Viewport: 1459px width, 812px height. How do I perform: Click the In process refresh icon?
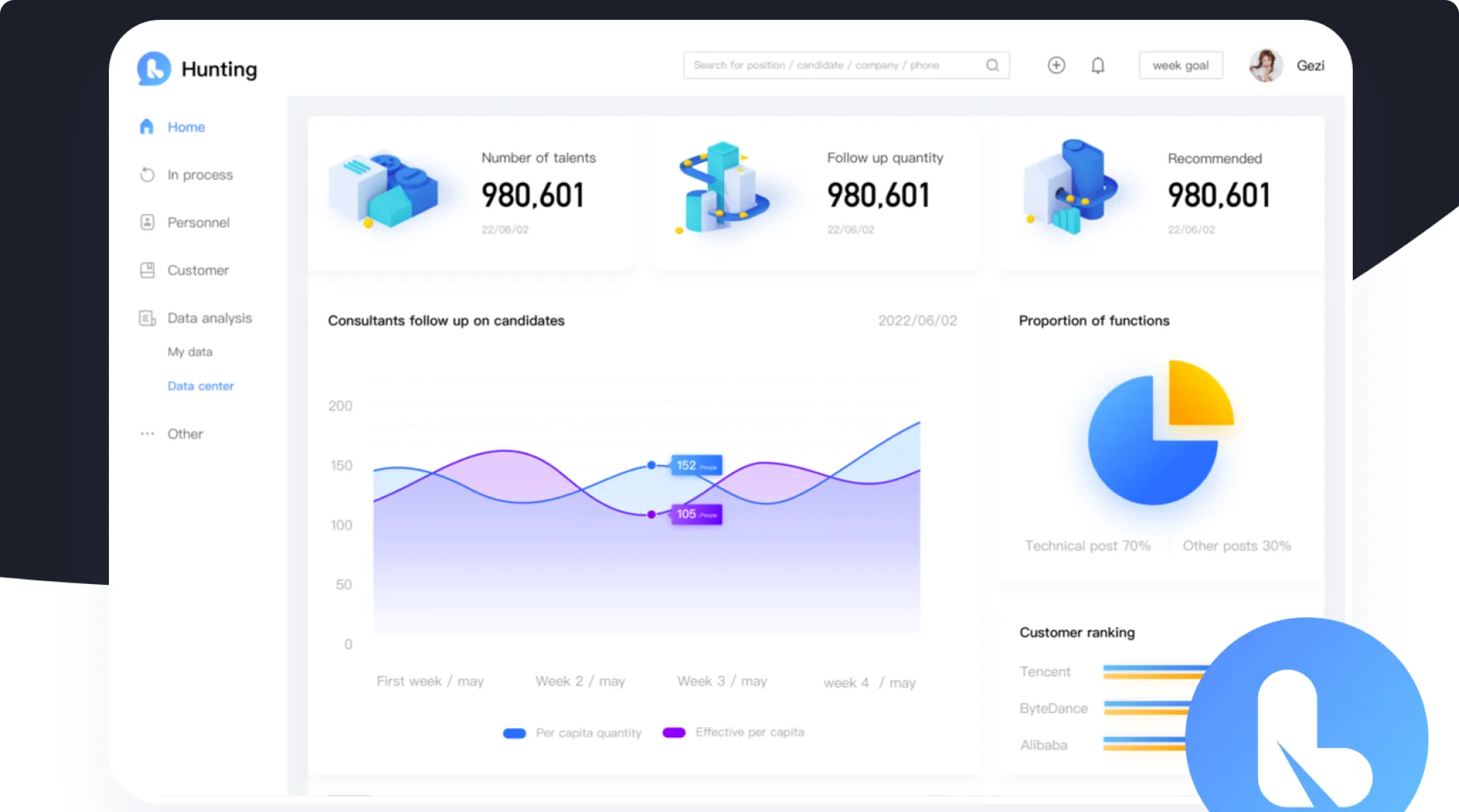coord(147,175)
